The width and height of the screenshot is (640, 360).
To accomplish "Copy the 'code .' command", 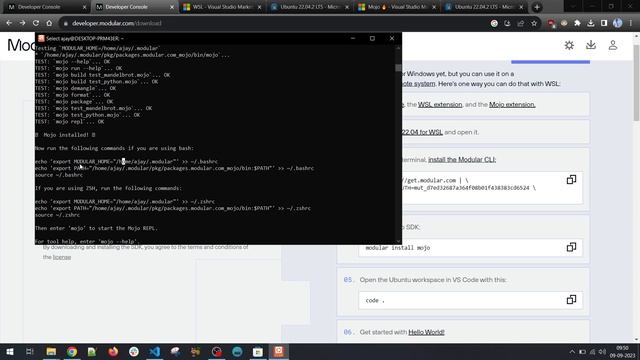I will 571,300.
